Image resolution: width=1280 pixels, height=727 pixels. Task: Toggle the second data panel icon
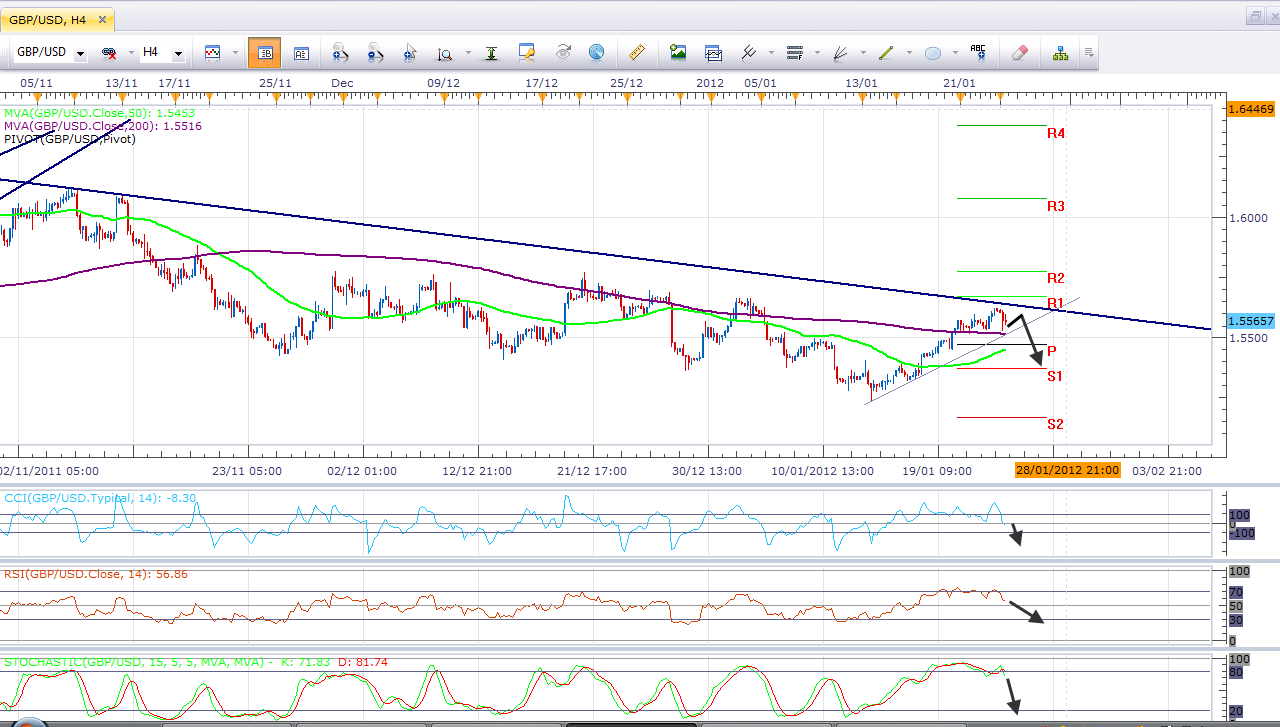coord(300,53)
